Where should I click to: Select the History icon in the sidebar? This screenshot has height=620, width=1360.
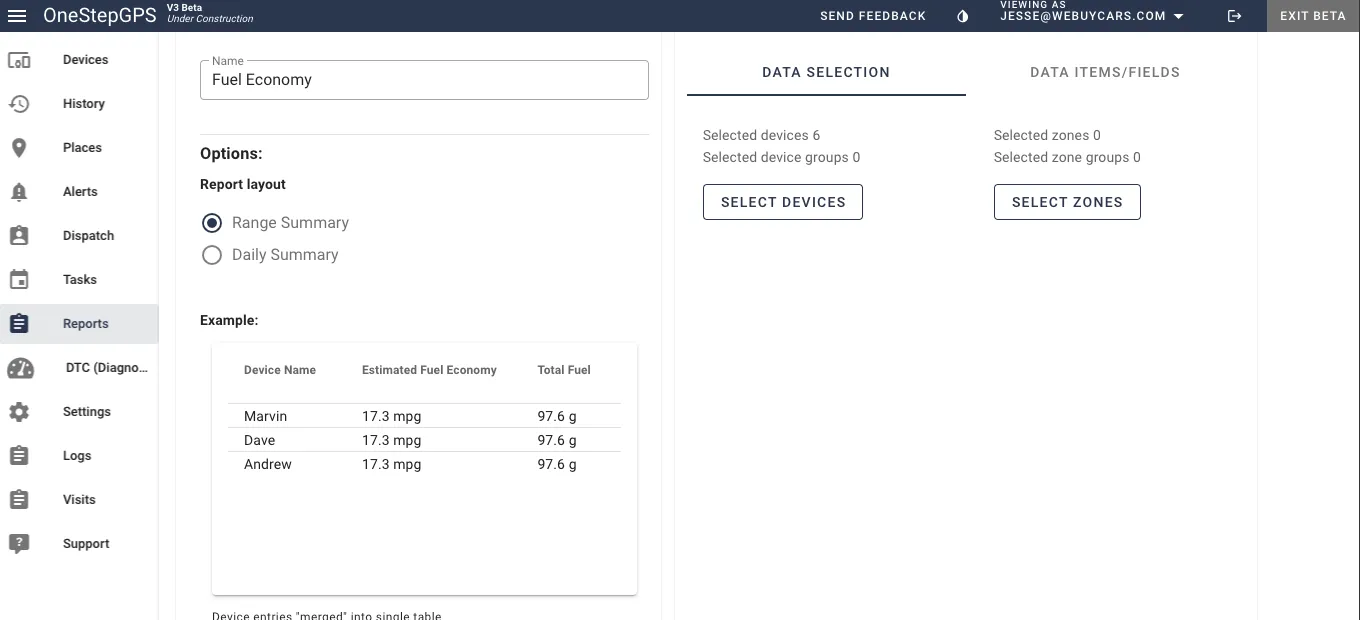pos(19,104)
